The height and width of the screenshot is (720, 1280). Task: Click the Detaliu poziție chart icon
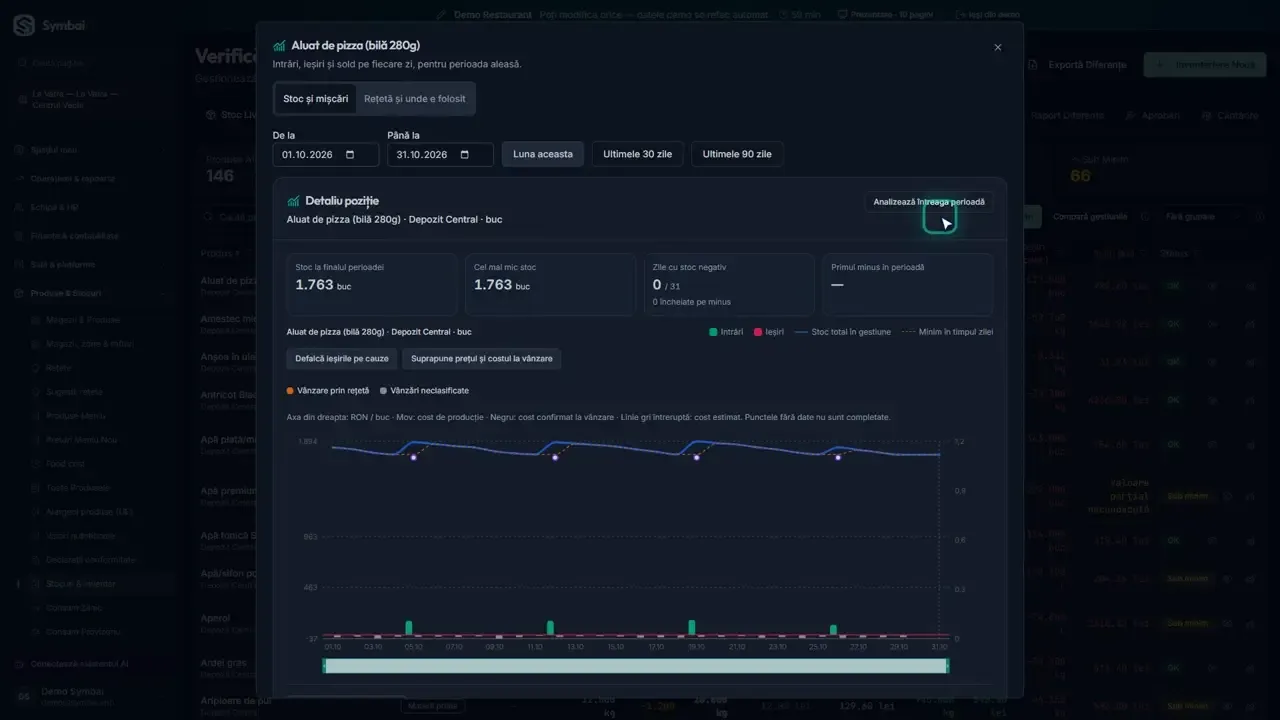[x=293, y=201]
